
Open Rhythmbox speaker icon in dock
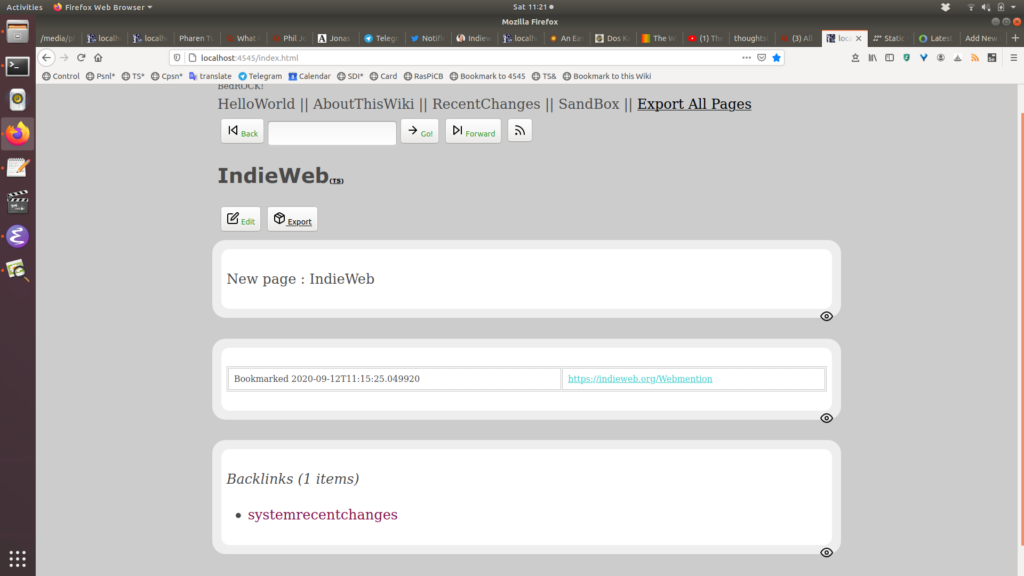[18, 99]
